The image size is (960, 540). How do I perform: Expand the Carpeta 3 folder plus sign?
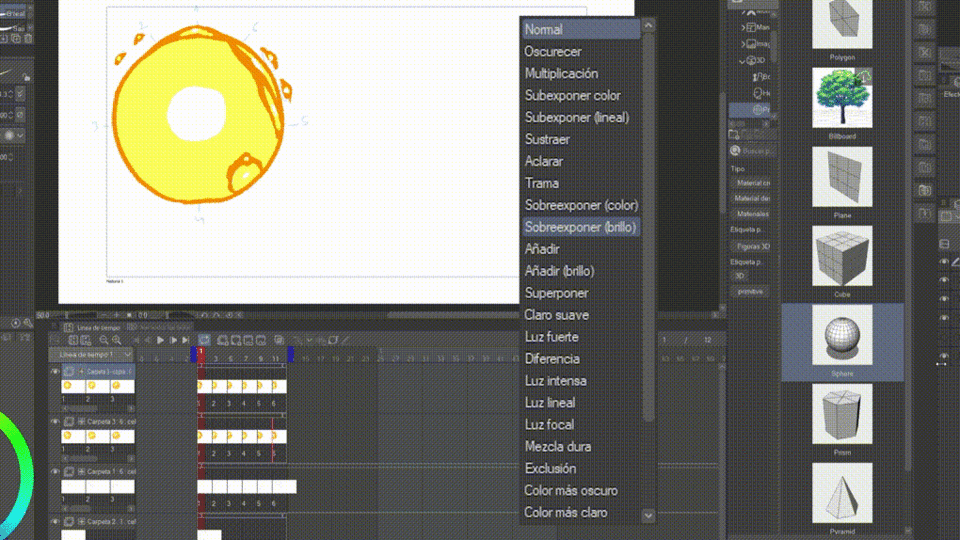point(81,422)
